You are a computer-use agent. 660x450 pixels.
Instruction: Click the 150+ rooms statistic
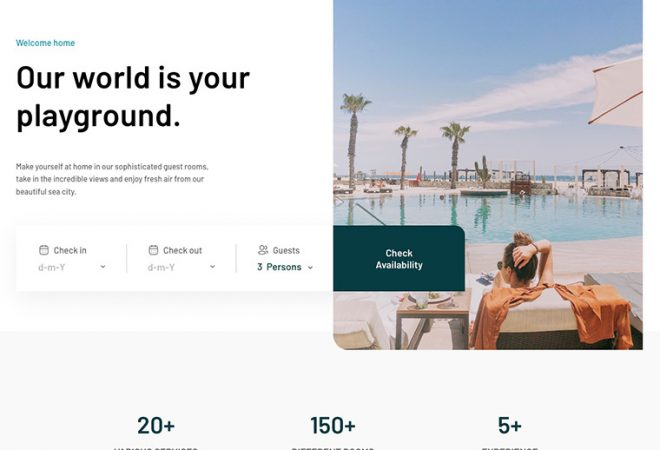pyautogui.click(x=333, y=425)
